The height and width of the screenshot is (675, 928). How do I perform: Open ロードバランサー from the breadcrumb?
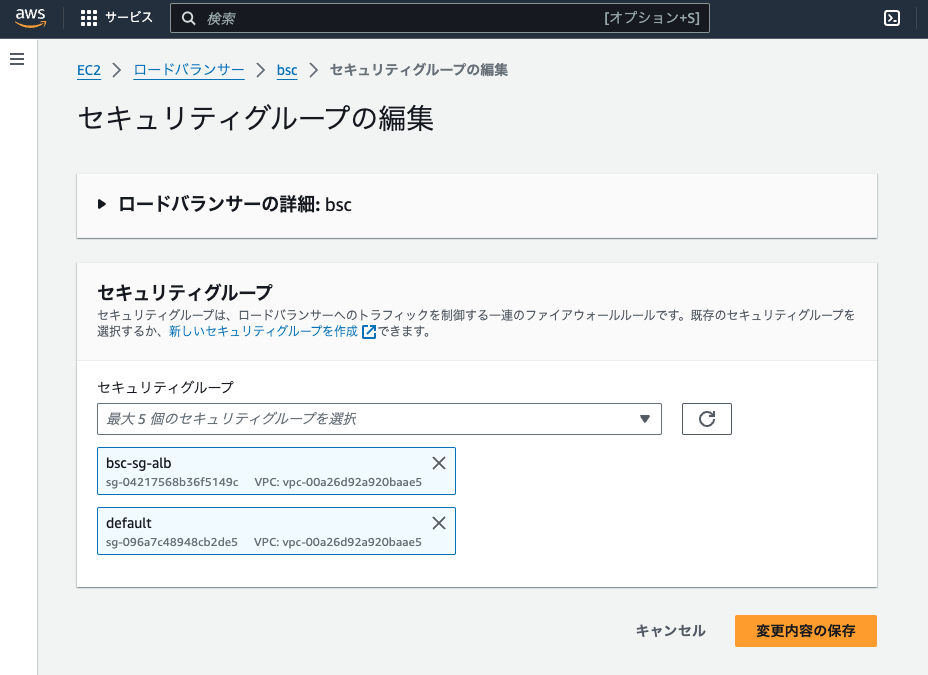(188, 70)
